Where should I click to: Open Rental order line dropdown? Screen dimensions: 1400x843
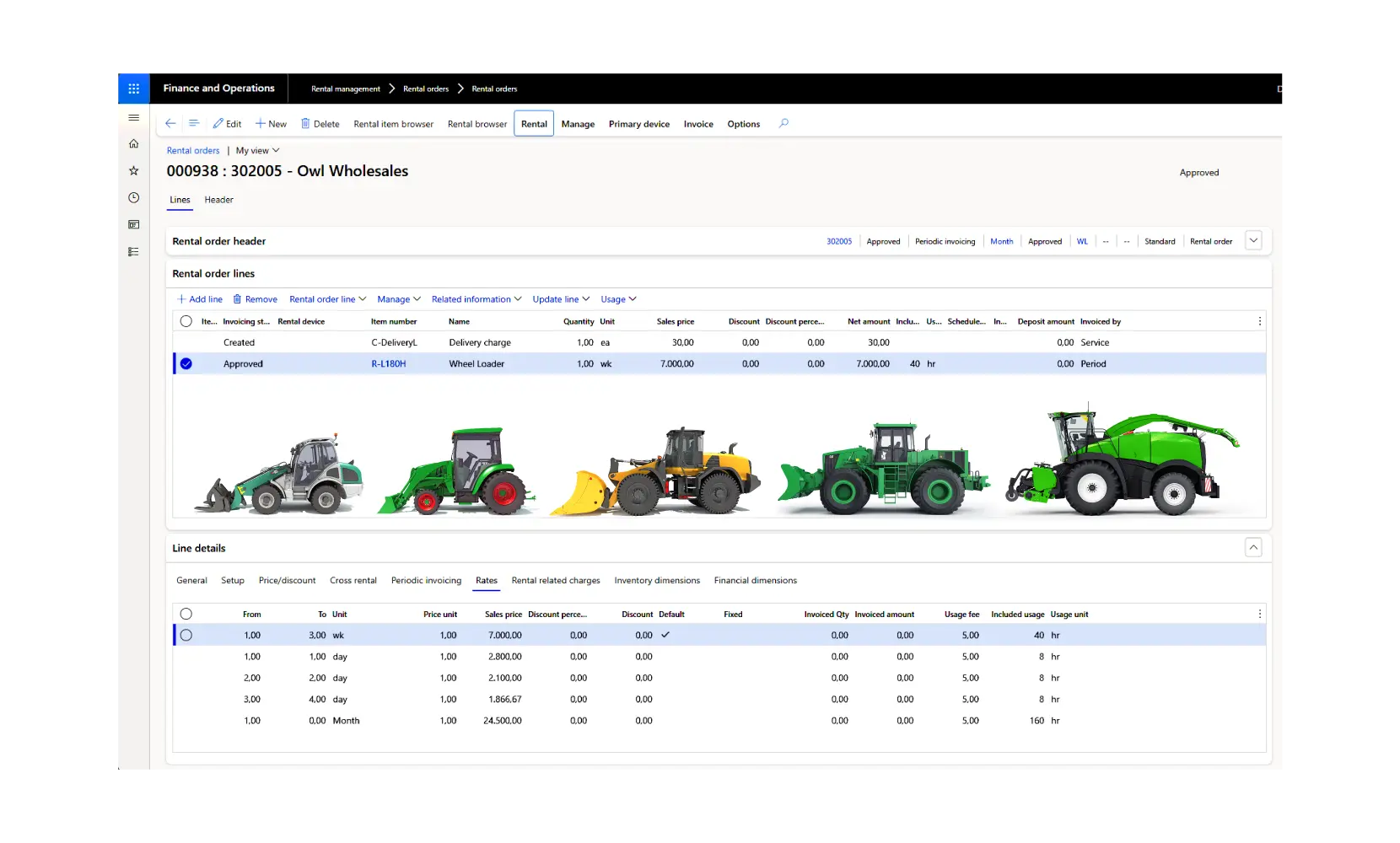pyautogui.click(x=327, y=299)
